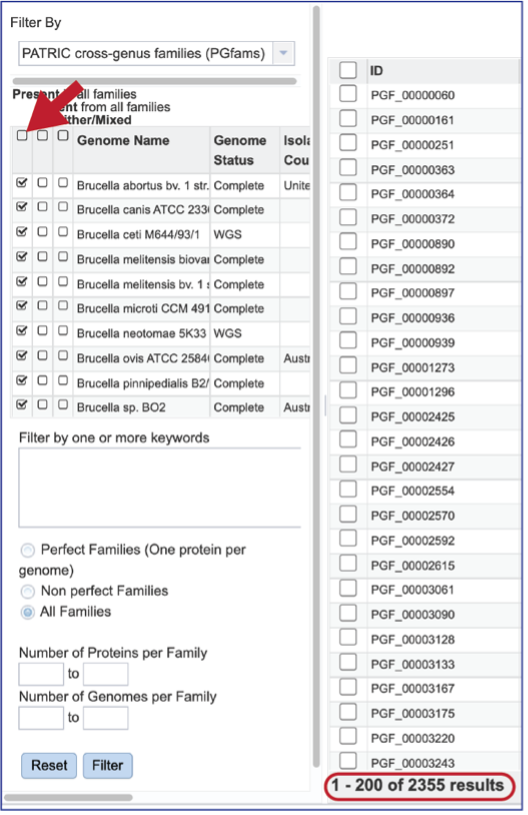Click the horizontal scrollbar above the genome table
The width and height of the screenshot is (528, 815).
pos(154,81)
